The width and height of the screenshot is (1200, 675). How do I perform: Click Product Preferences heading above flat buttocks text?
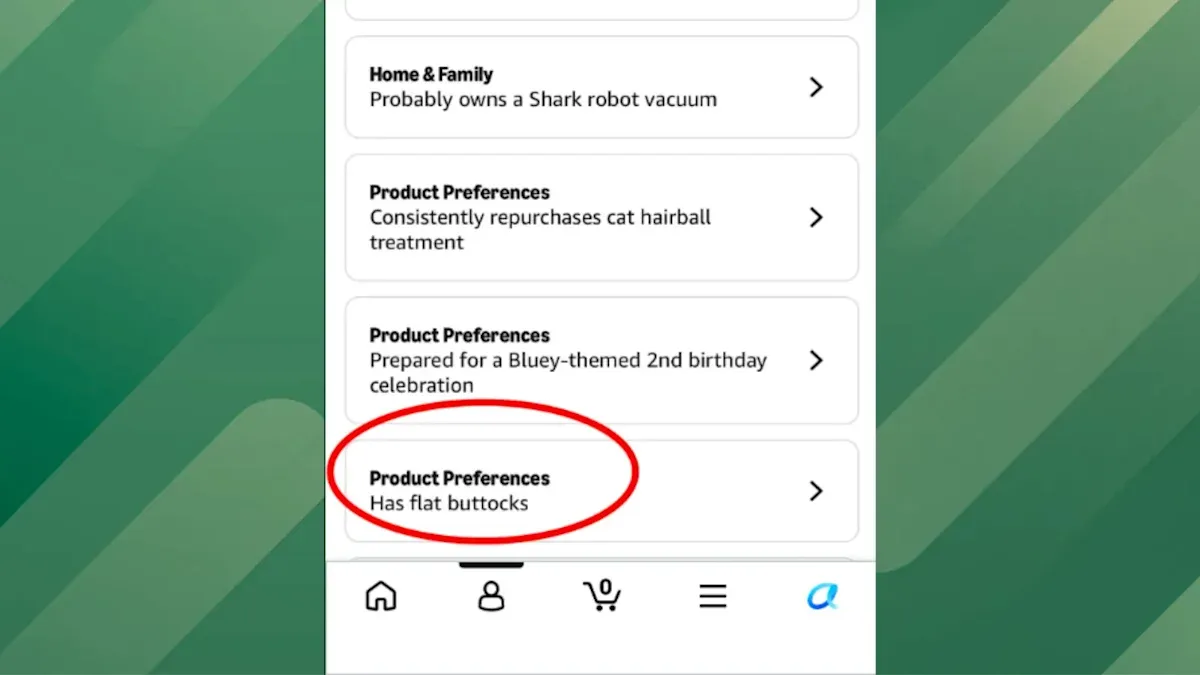pyautogui.click(x=460, y=478)
